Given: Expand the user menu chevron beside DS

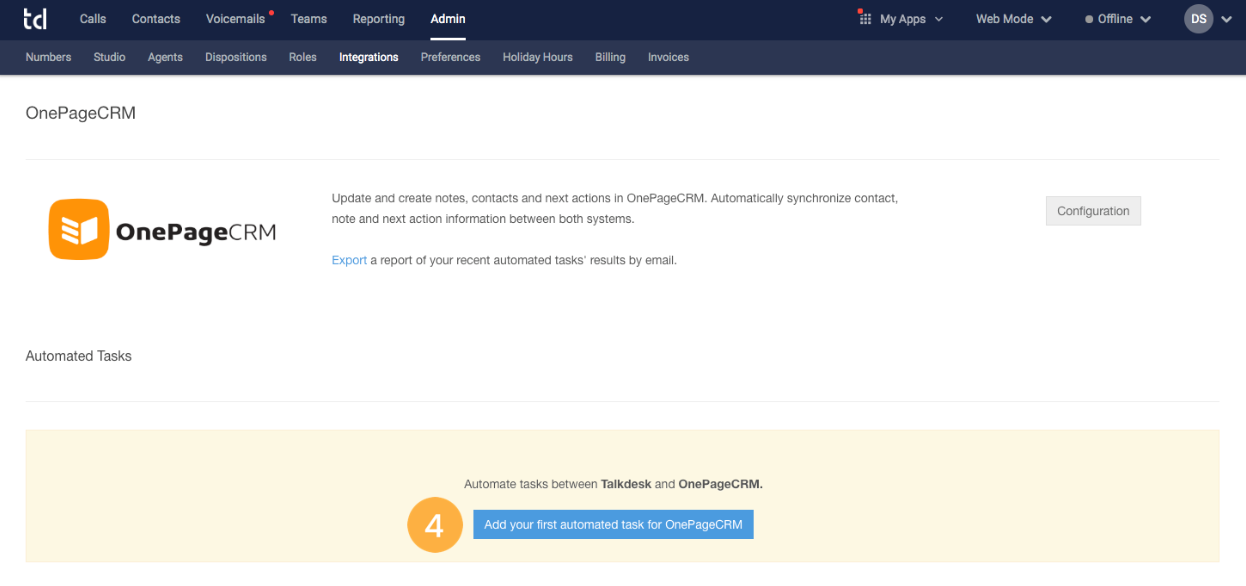Looking at the screenshot, I should point(1227,19).
